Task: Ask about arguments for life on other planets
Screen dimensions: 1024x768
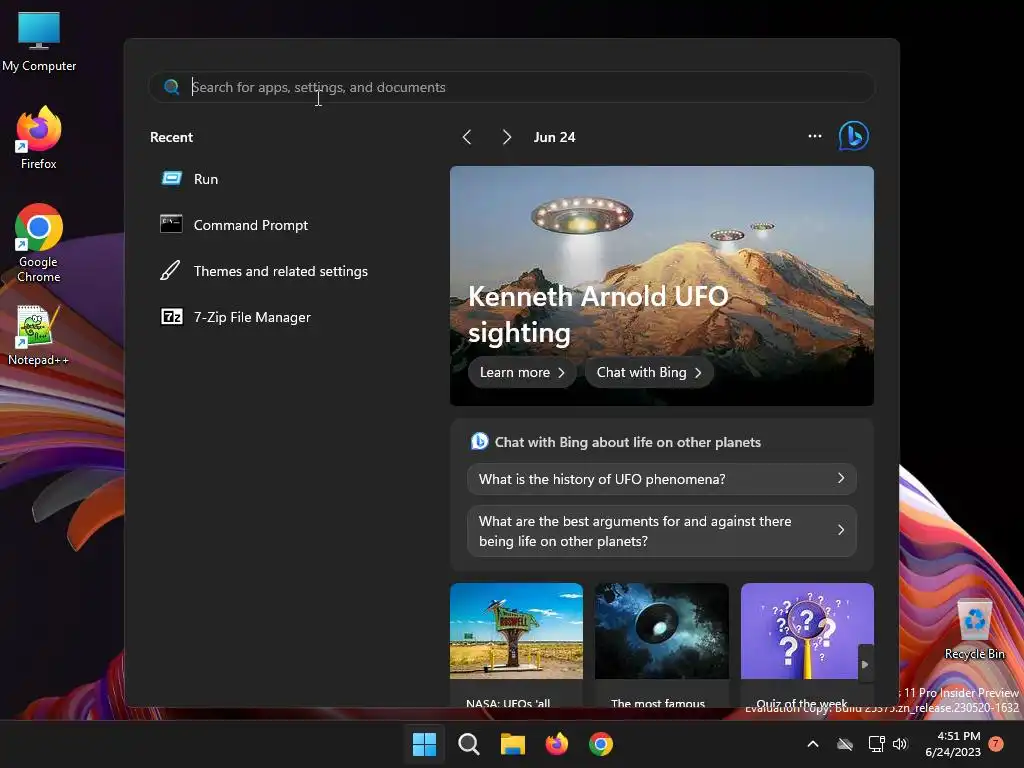Action: [x=662, y=531]
